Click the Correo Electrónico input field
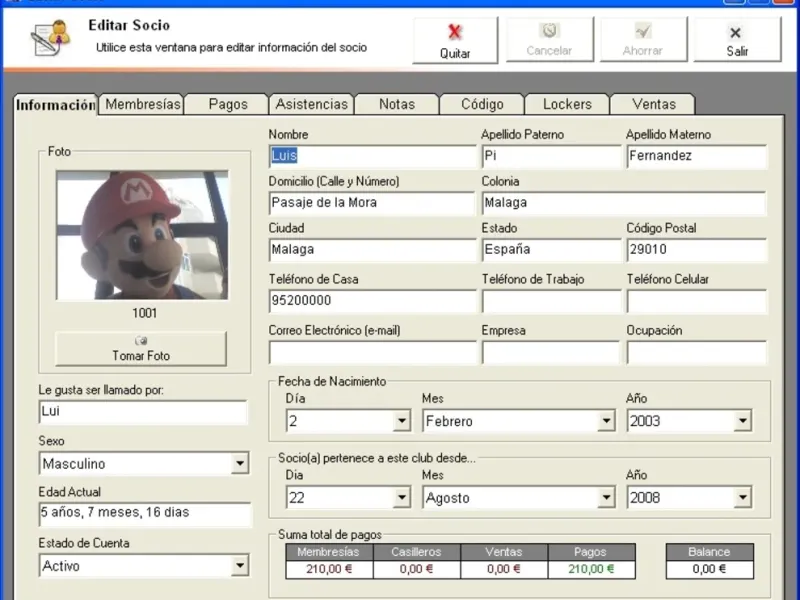 point(372,352)
